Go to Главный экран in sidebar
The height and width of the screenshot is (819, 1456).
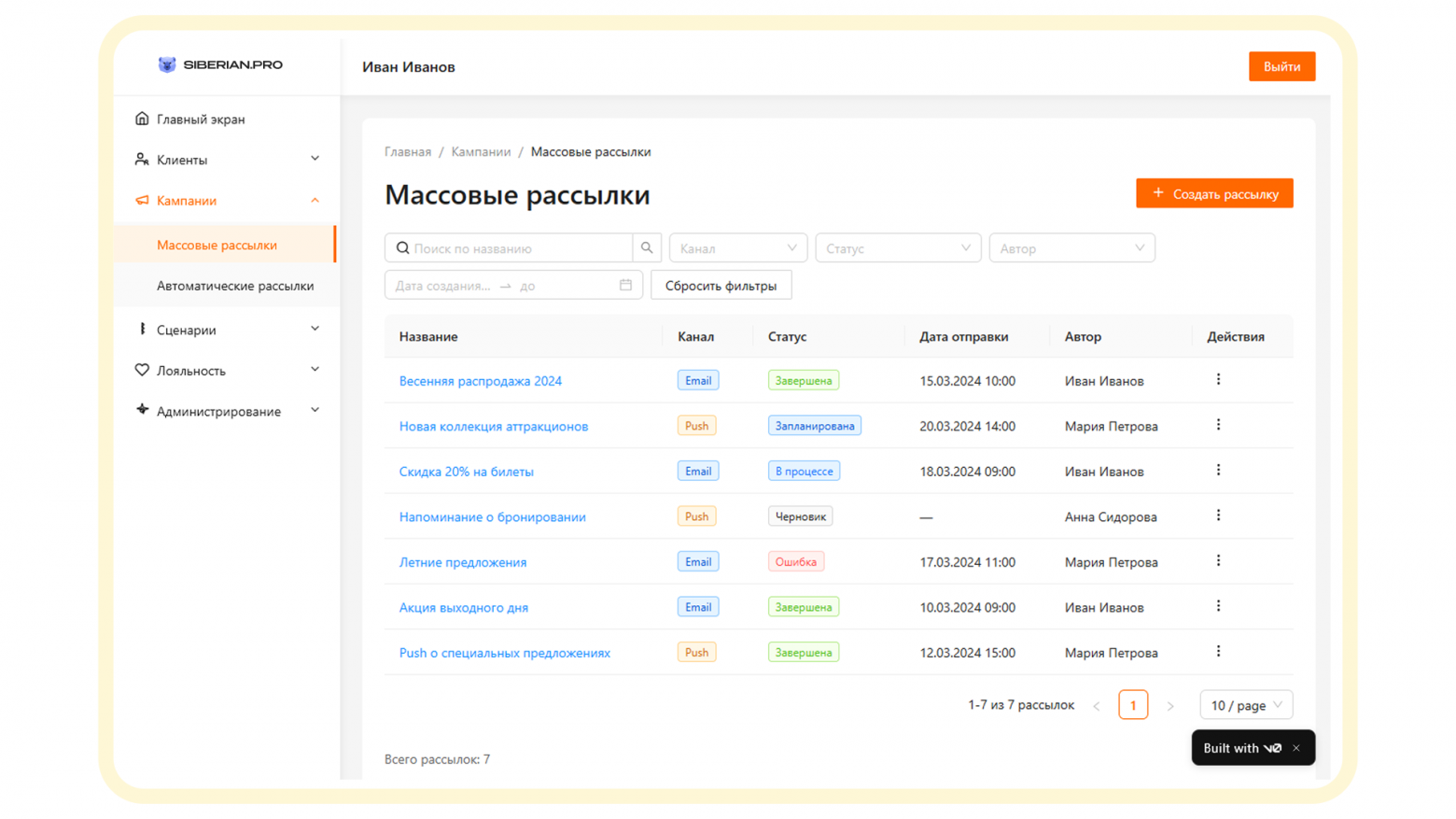click(x=201, y=120)
